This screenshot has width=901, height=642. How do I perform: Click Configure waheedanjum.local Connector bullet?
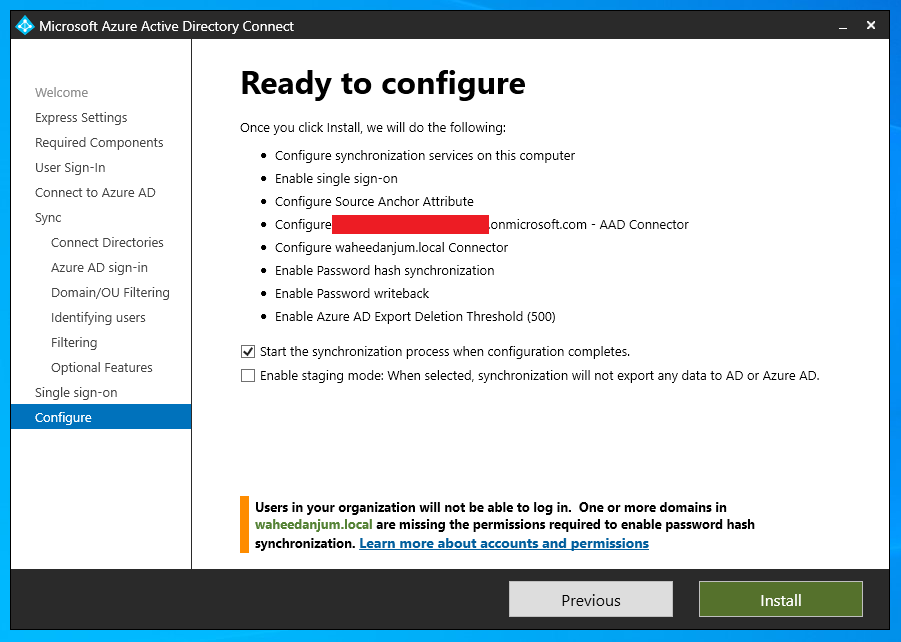point(391,248)
